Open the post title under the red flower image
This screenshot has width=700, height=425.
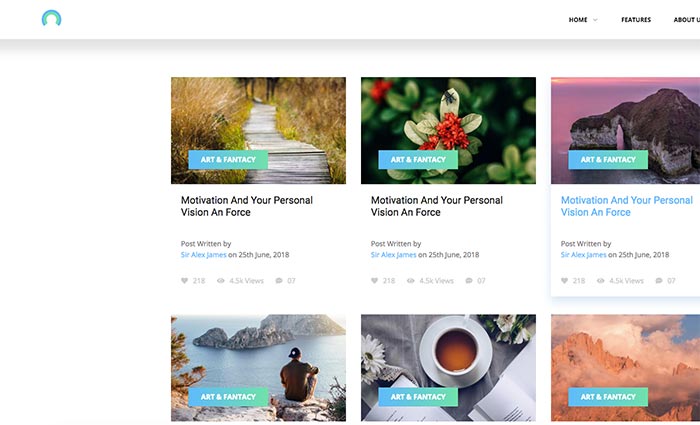437,206
